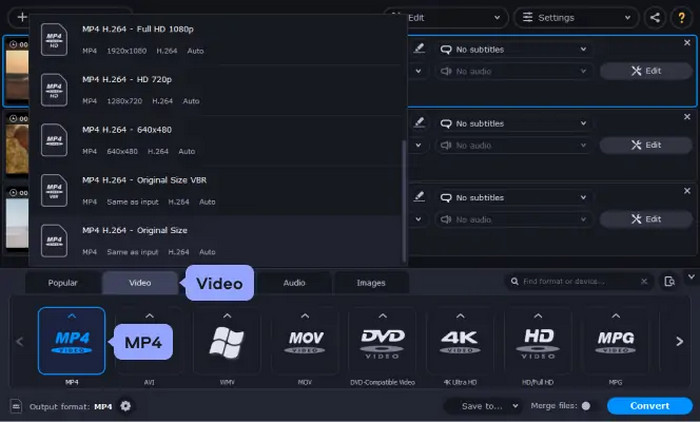Select DVD-Compatible Video format icon
The image size is (700, 422).
pos(382,342)
